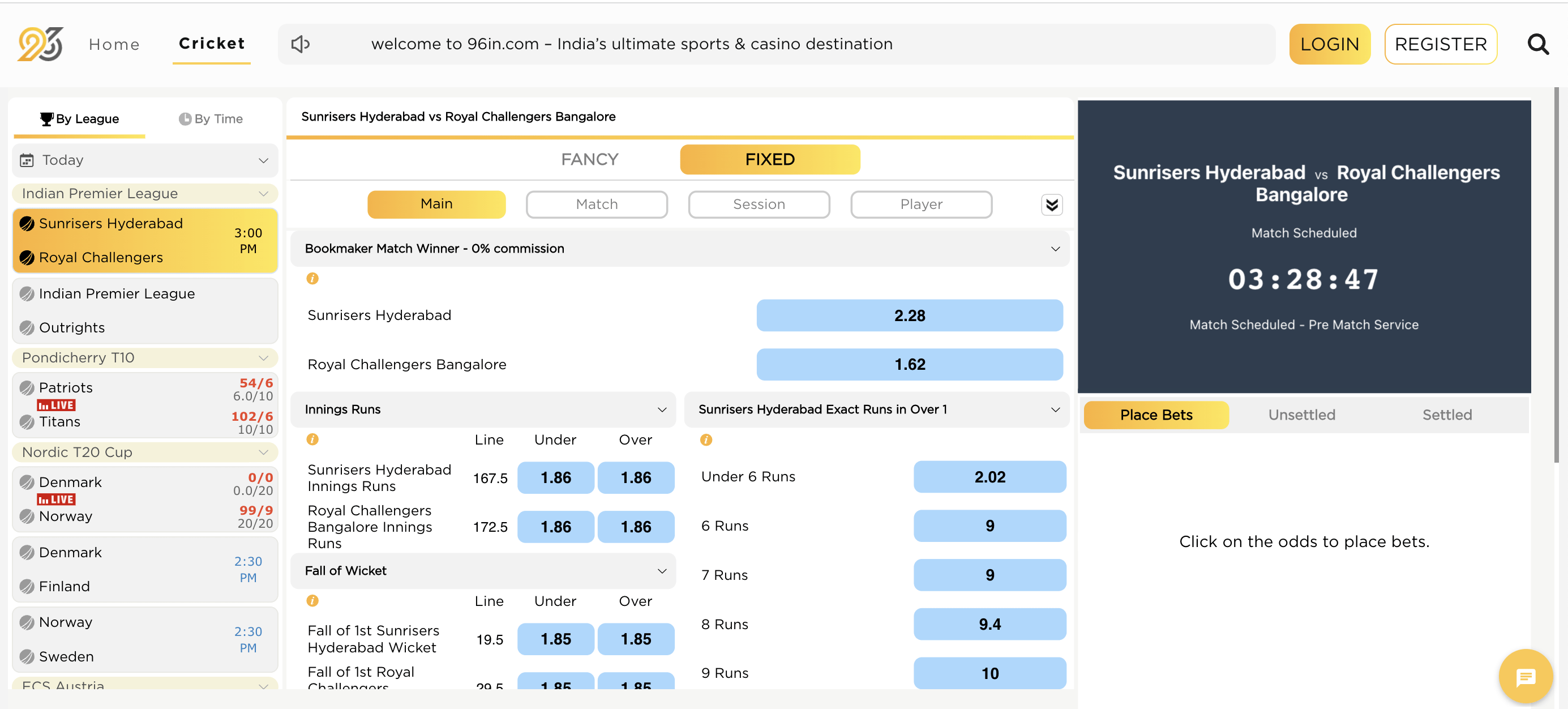Click the double-chevron expand-all icon
The height and width of the screenshot is (709, 1568).
coord(1051,204)
